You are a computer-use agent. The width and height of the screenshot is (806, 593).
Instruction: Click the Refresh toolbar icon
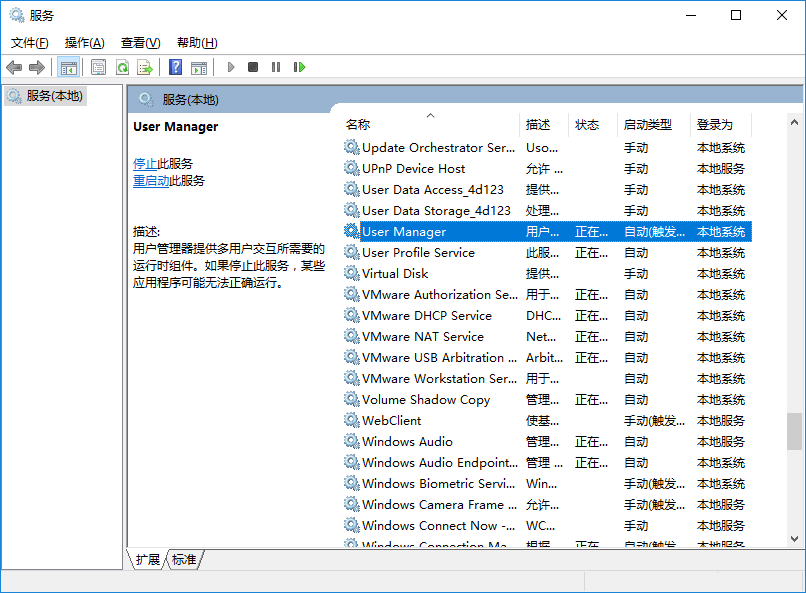[122, 67]
